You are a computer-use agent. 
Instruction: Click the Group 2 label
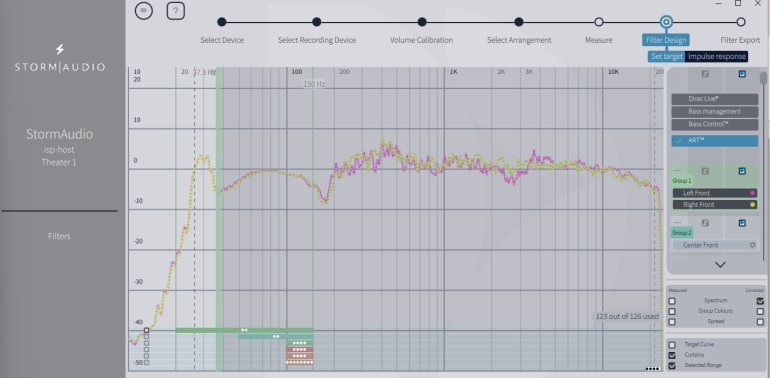682,233
